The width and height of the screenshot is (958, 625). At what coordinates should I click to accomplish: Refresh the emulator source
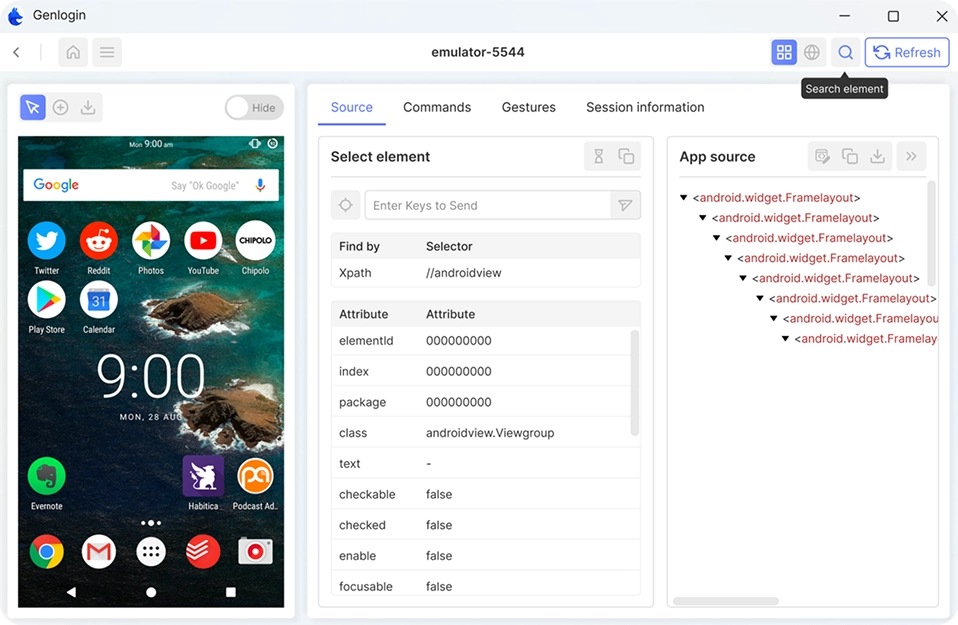(x=907, y=53)
